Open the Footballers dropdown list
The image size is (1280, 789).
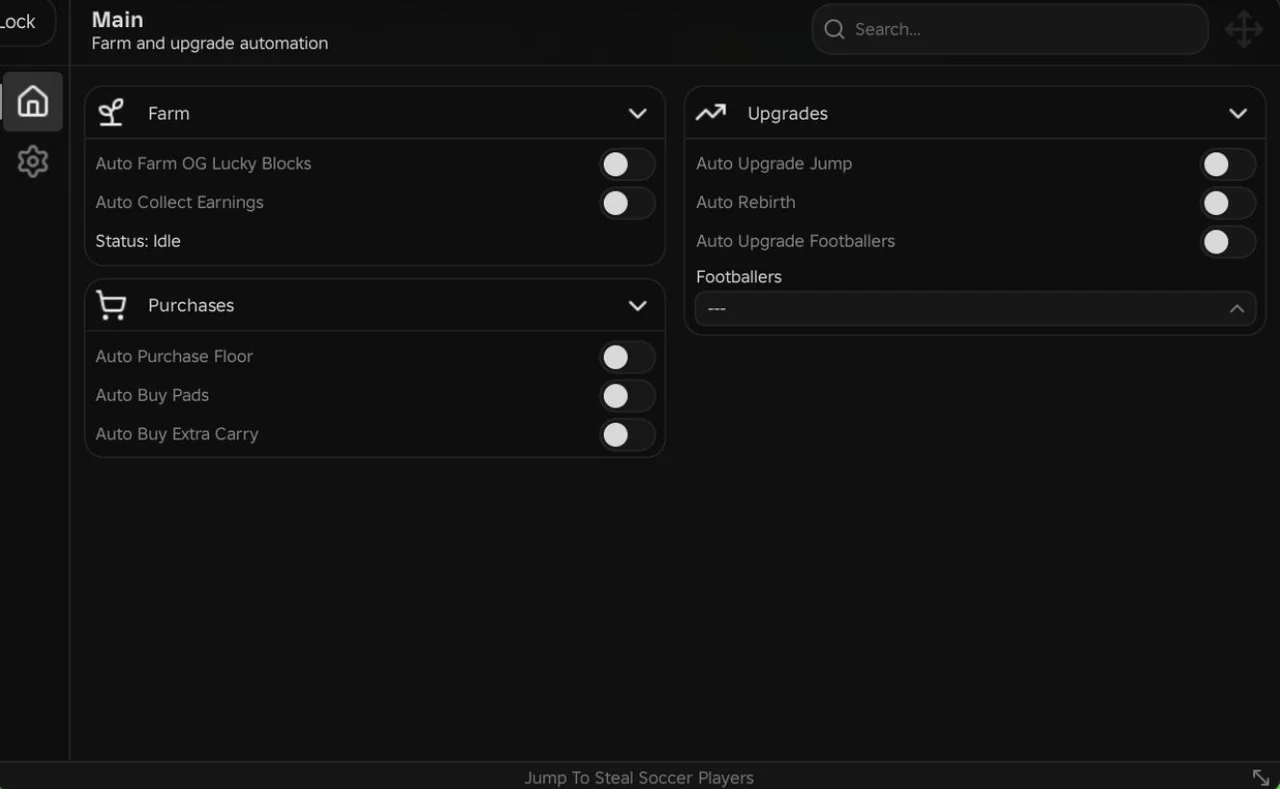click(976, 309)
